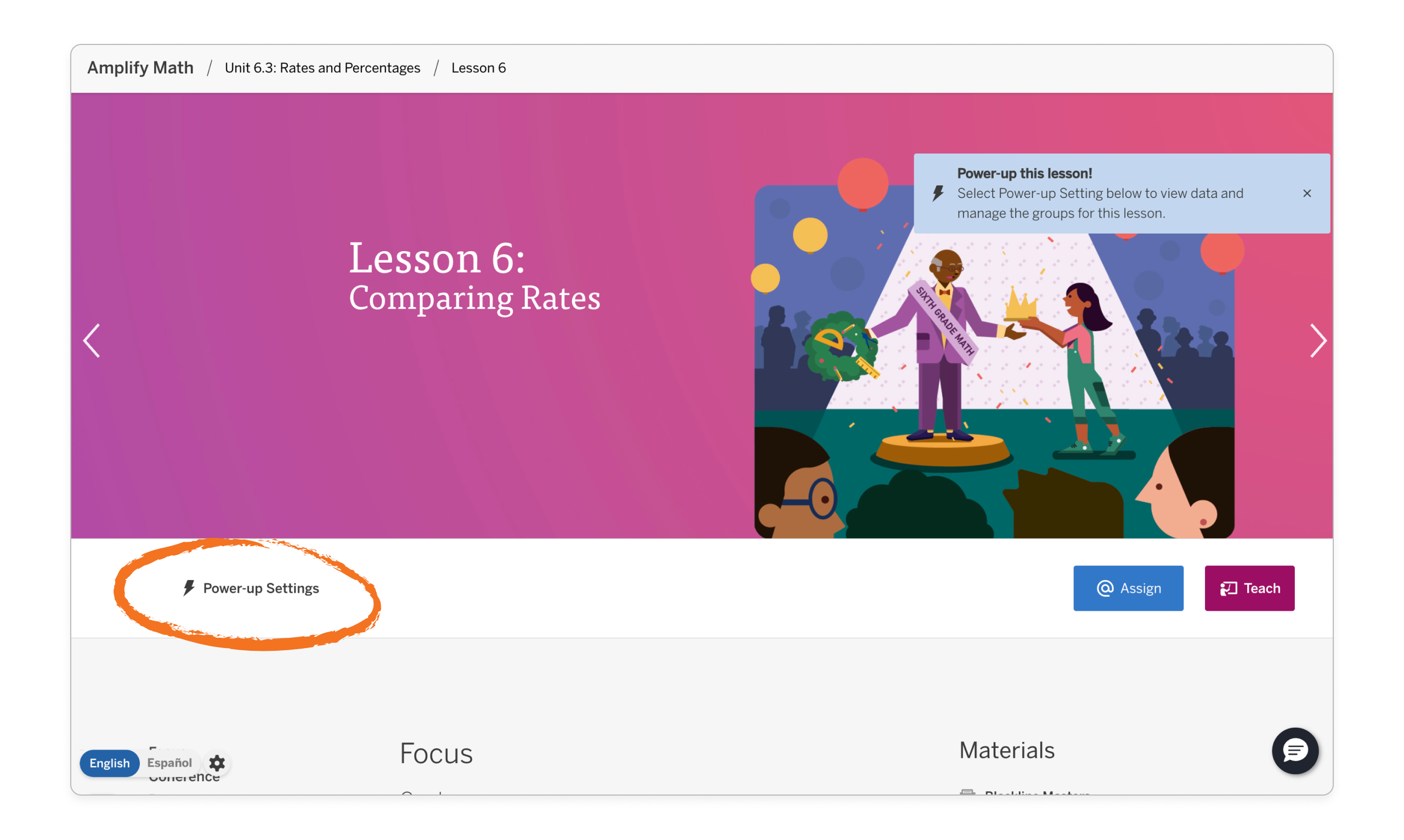The height and width of the screenshot is (840, 1404).
Task: Start the lesson with Teach button
Action: [1249, 588]
